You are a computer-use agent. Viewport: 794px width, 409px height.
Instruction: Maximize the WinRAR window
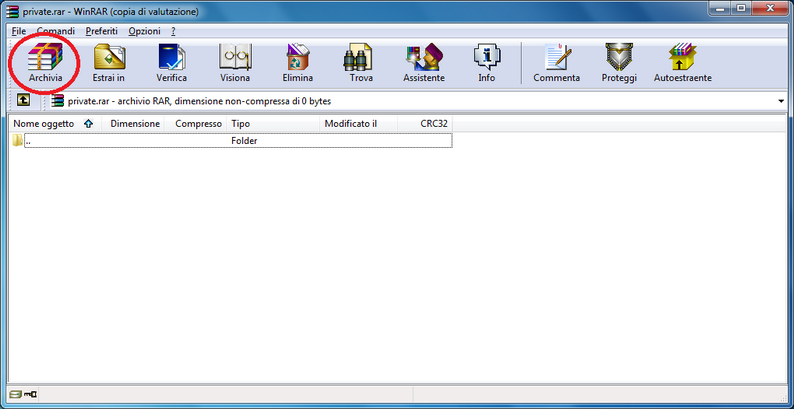(741, 9)
